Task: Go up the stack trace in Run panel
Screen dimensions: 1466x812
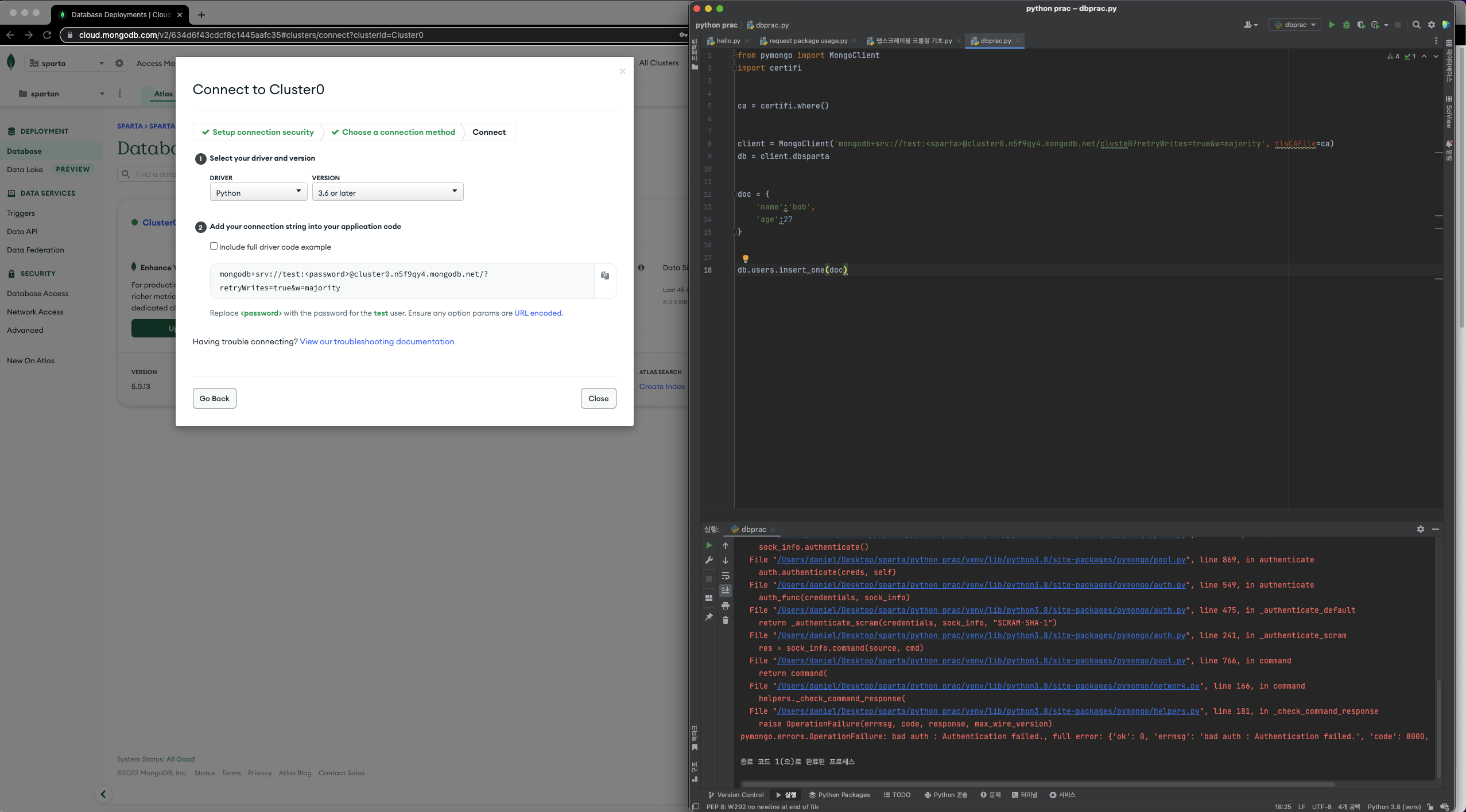Action: click(x=726, y=546)
